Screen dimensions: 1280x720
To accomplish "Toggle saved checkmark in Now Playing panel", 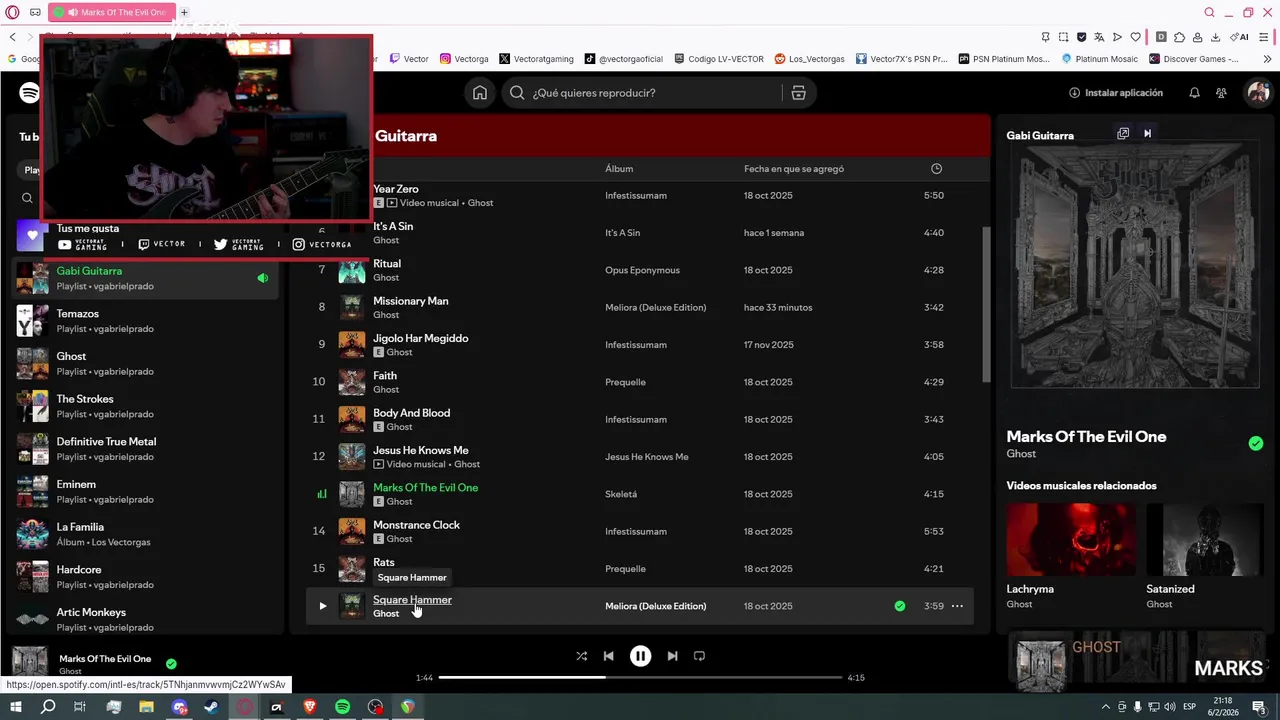I will (x=1256, y=443).
